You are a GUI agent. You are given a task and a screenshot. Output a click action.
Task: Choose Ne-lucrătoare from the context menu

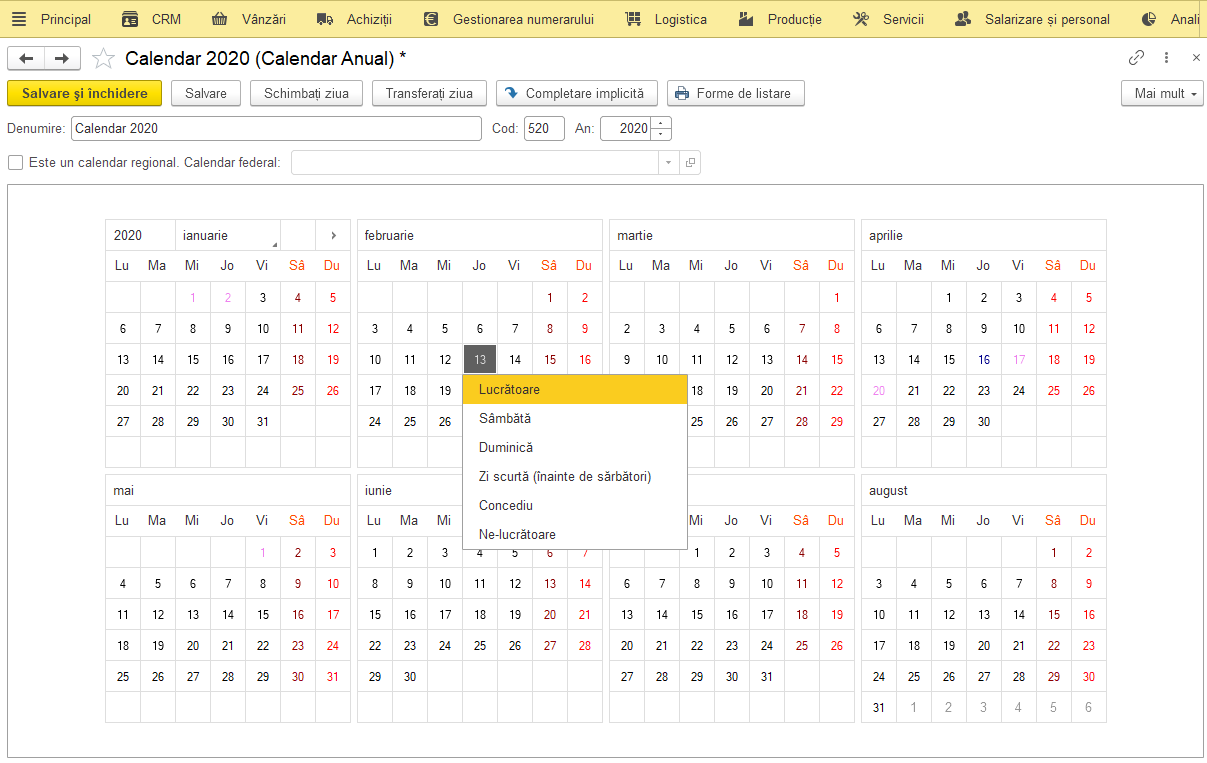[575, 534]
